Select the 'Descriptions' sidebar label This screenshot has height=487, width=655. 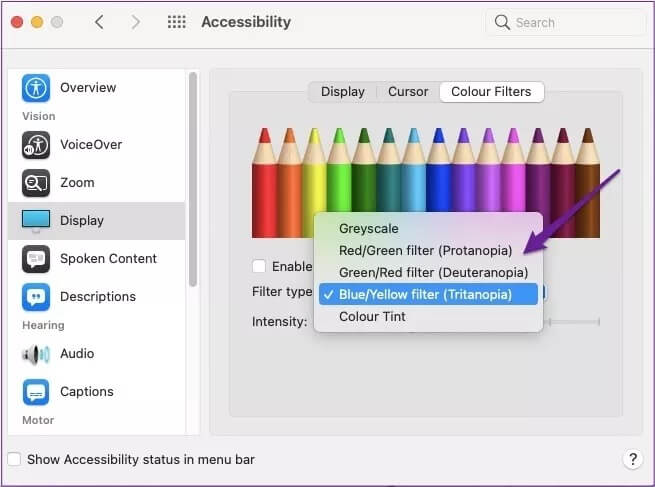pyautogui.click(x=98, y=297)
